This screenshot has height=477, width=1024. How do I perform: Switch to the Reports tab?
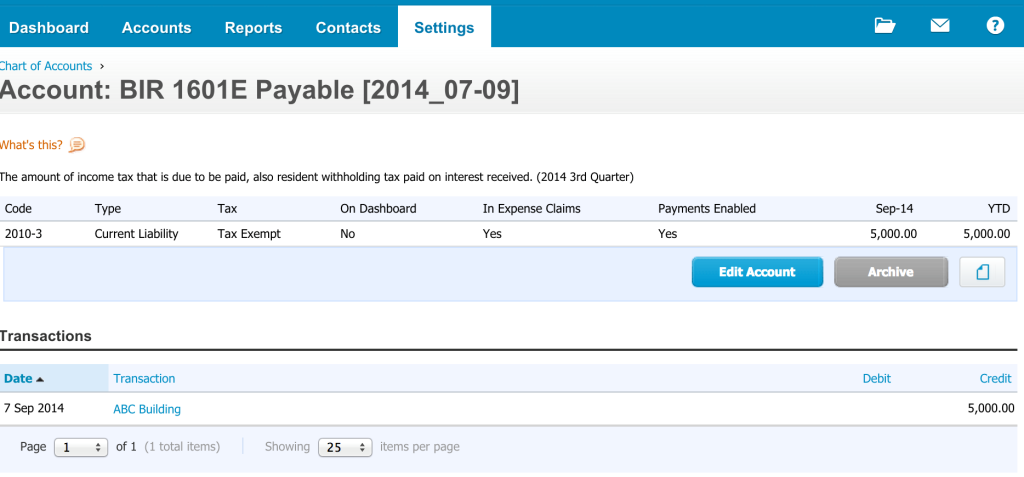(x=253, y=27)
